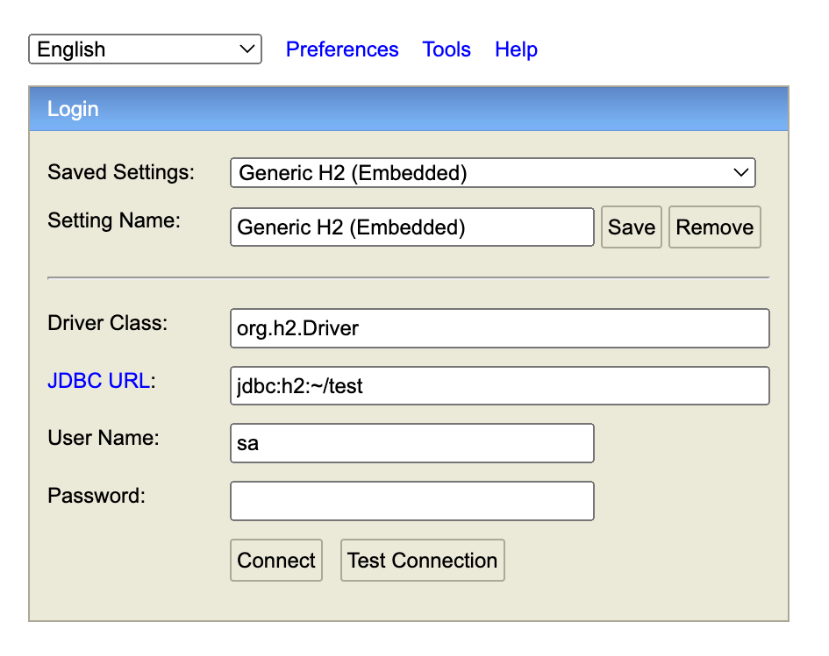
Task: Click the Connect button
Action: [276, 560]
